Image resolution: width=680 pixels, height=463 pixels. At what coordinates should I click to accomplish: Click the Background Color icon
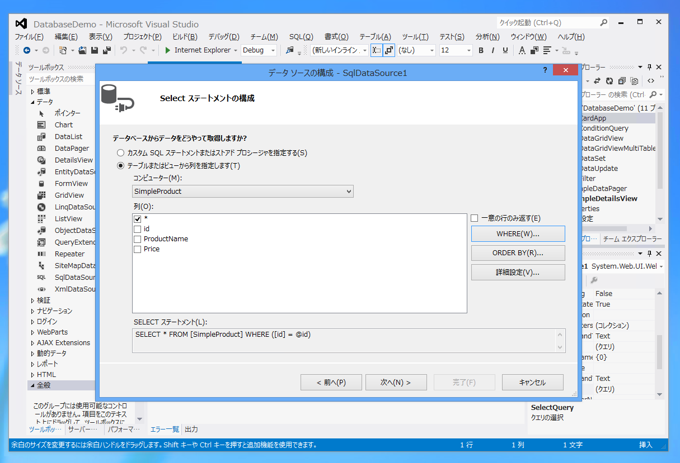(534, 50)
